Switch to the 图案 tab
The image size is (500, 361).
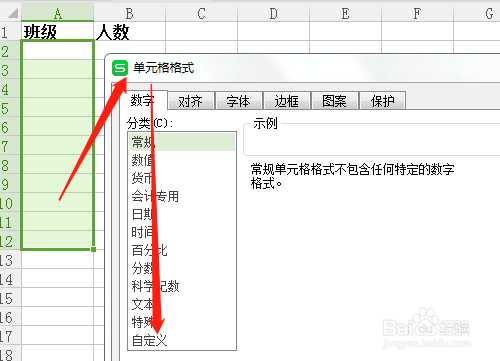(x=334, y=101)
